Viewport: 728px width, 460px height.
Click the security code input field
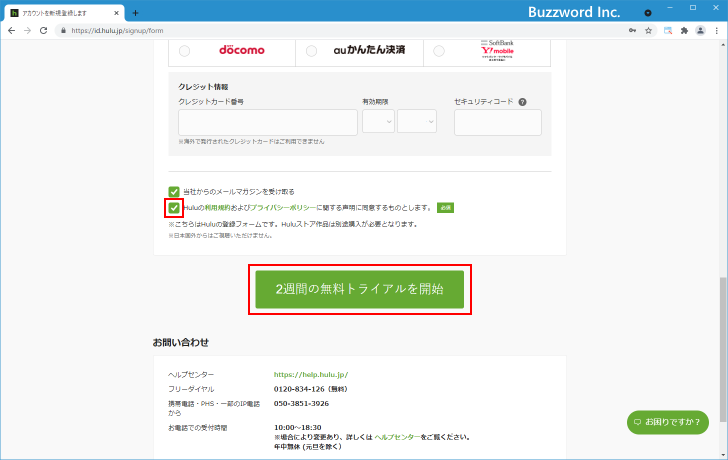498,123
